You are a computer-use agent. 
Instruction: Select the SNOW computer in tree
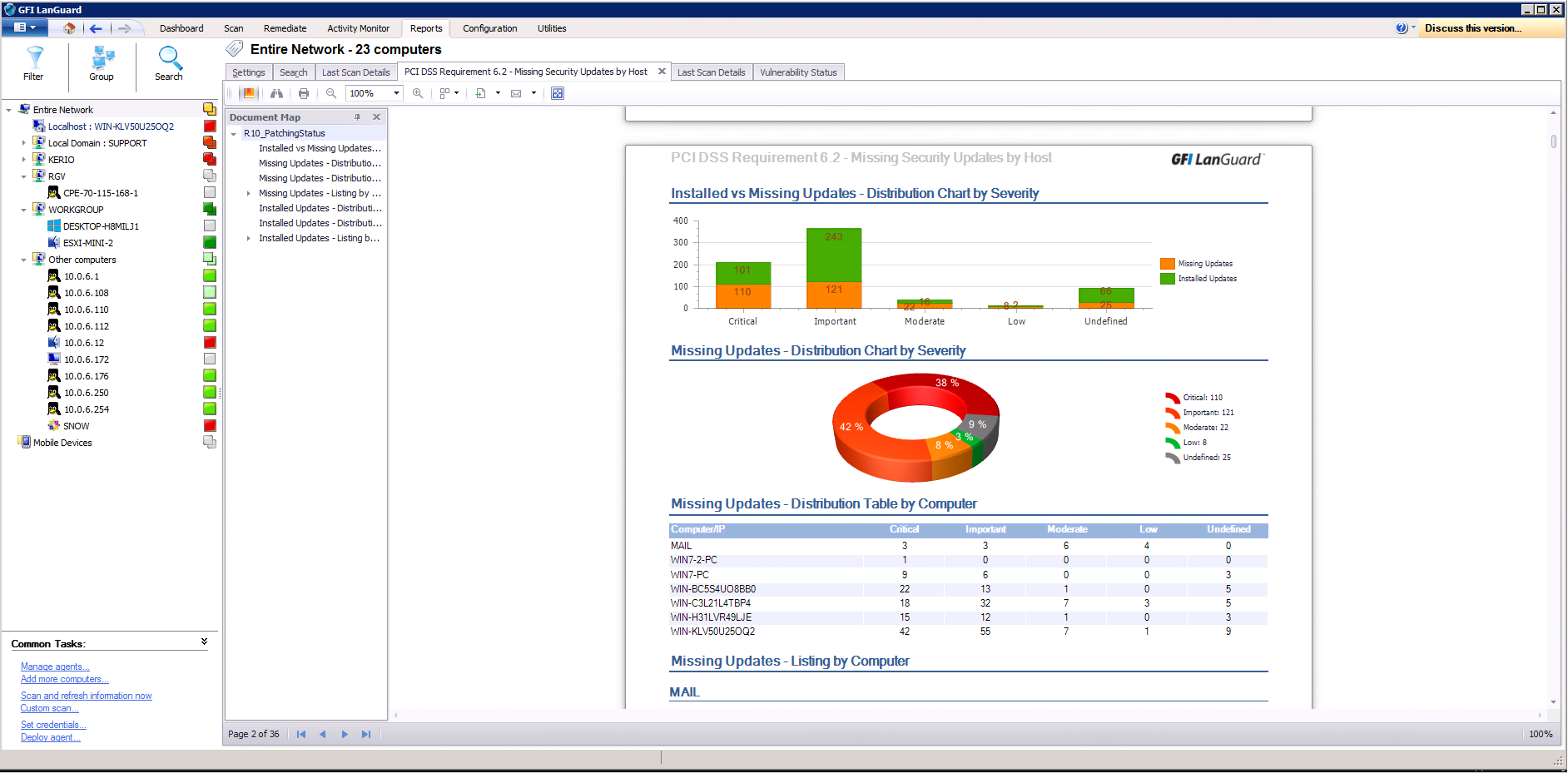76,426
